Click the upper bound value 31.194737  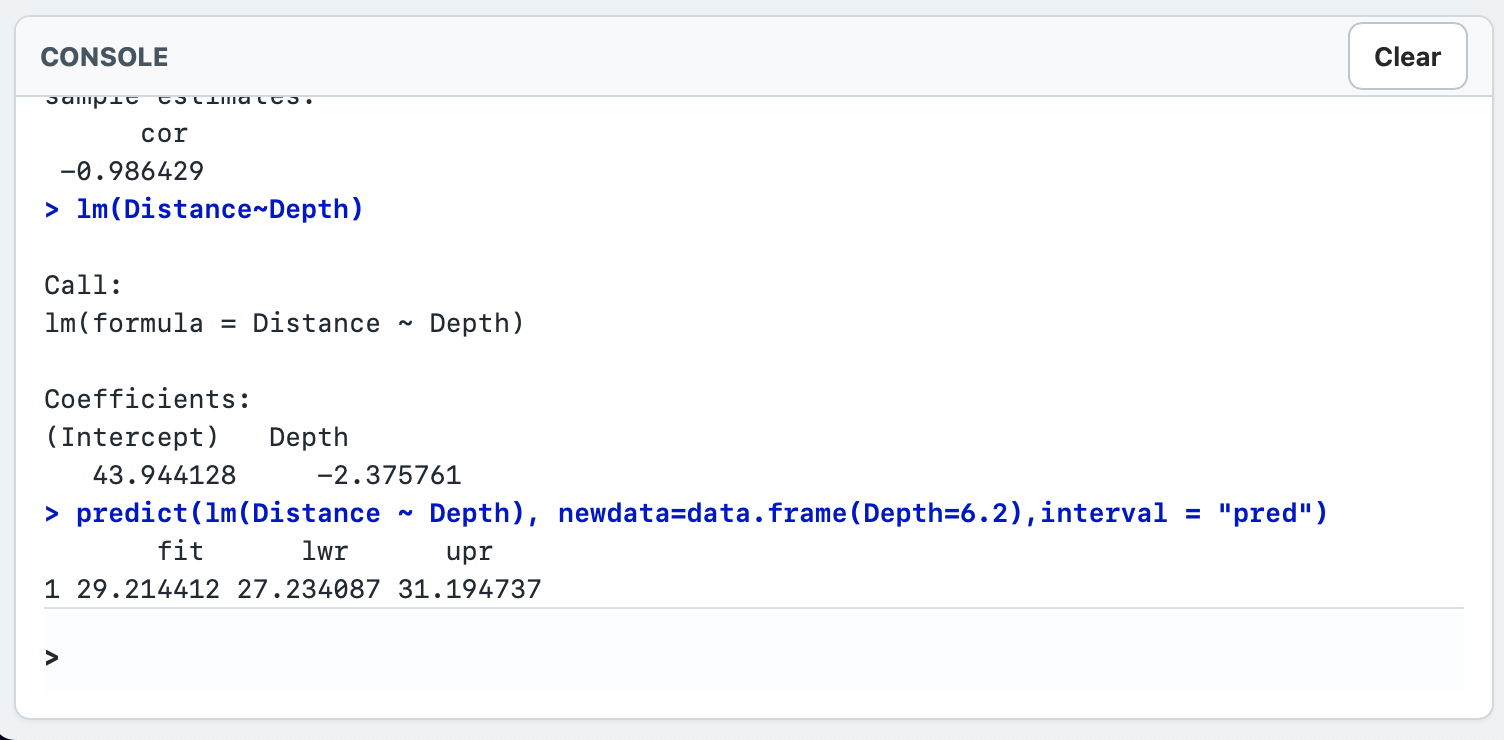click(x=469, y=590)
